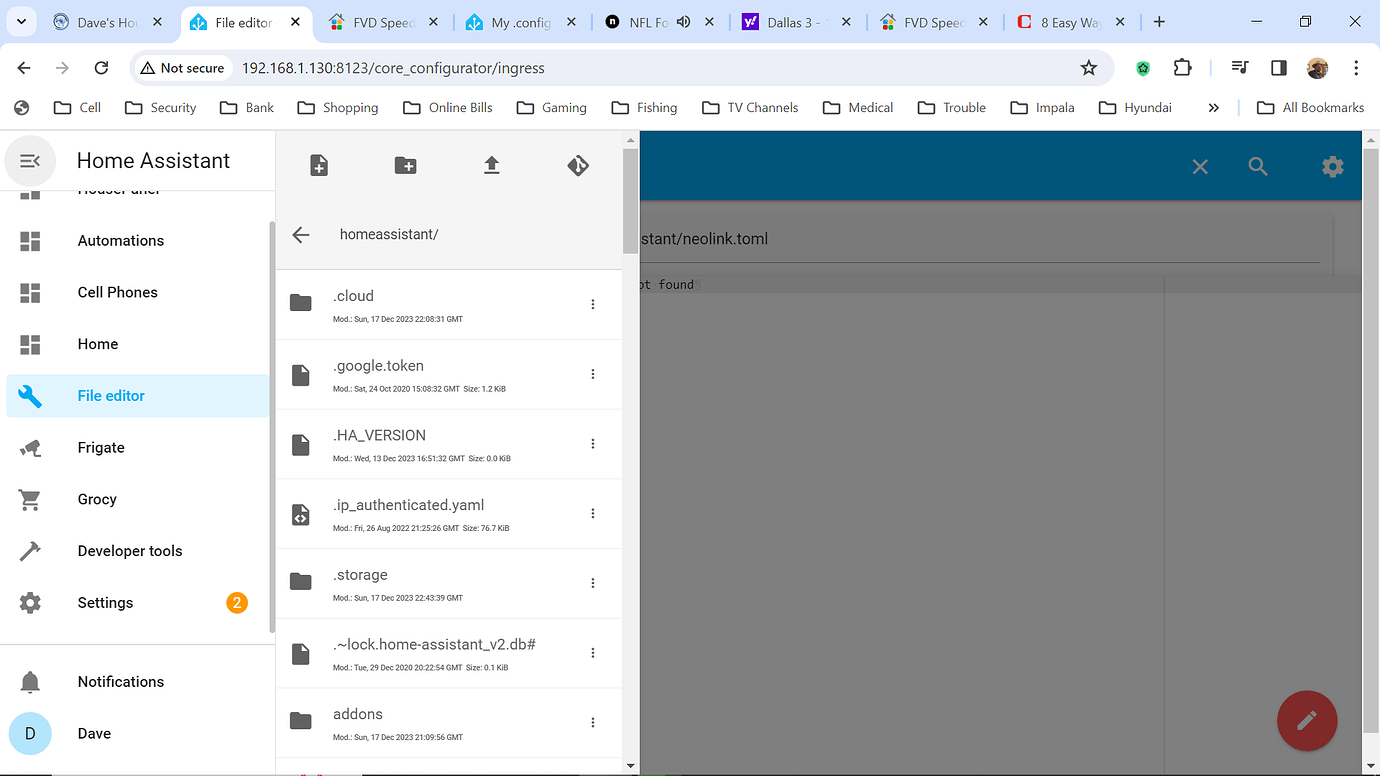Select the Grocy shopping cart icon
This screenshot has height=776, width=1380.
[29, 499]
